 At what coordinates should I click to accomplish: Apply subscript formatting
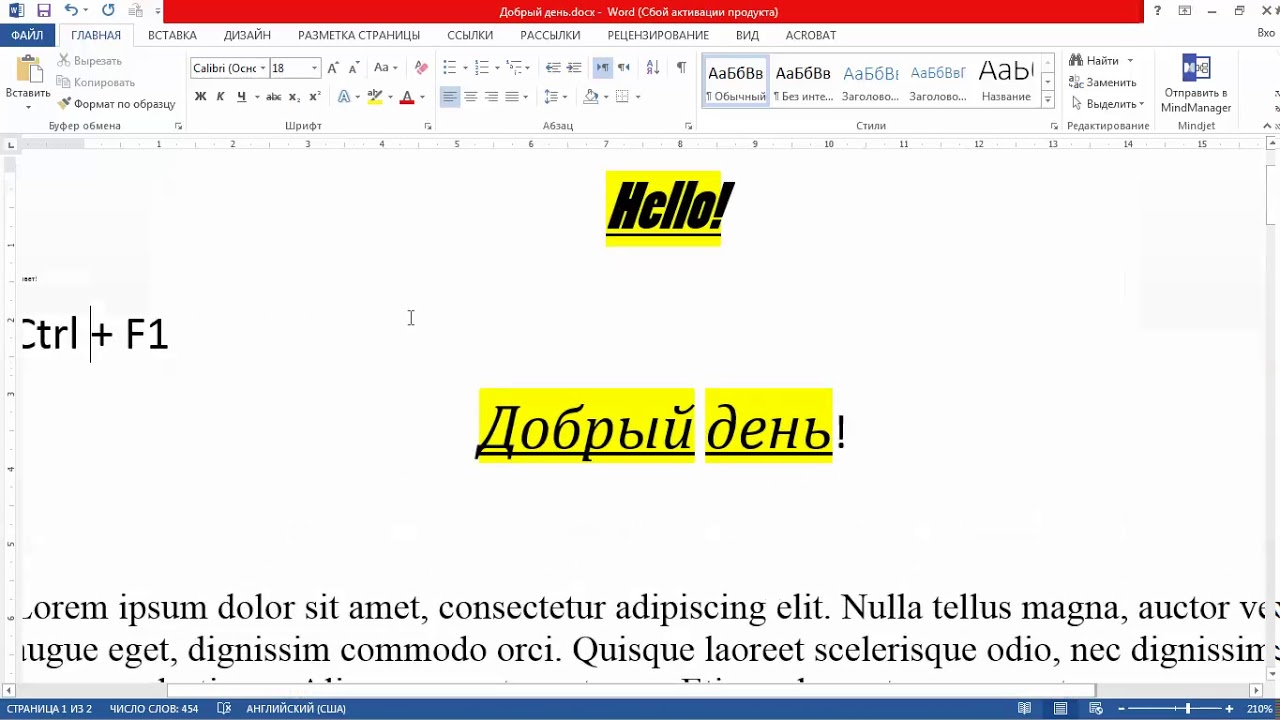[x=294, y=97]
